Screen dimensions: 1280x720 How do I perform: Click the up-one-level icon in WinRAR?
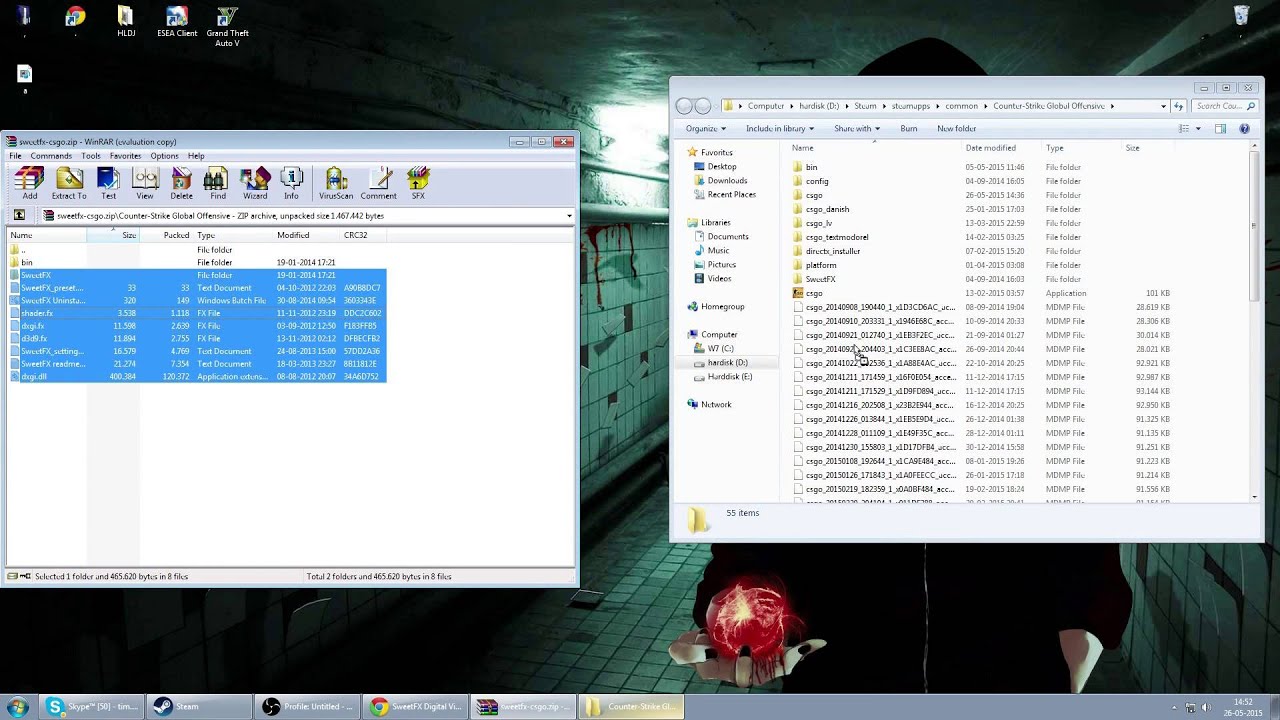click(19, 215)
